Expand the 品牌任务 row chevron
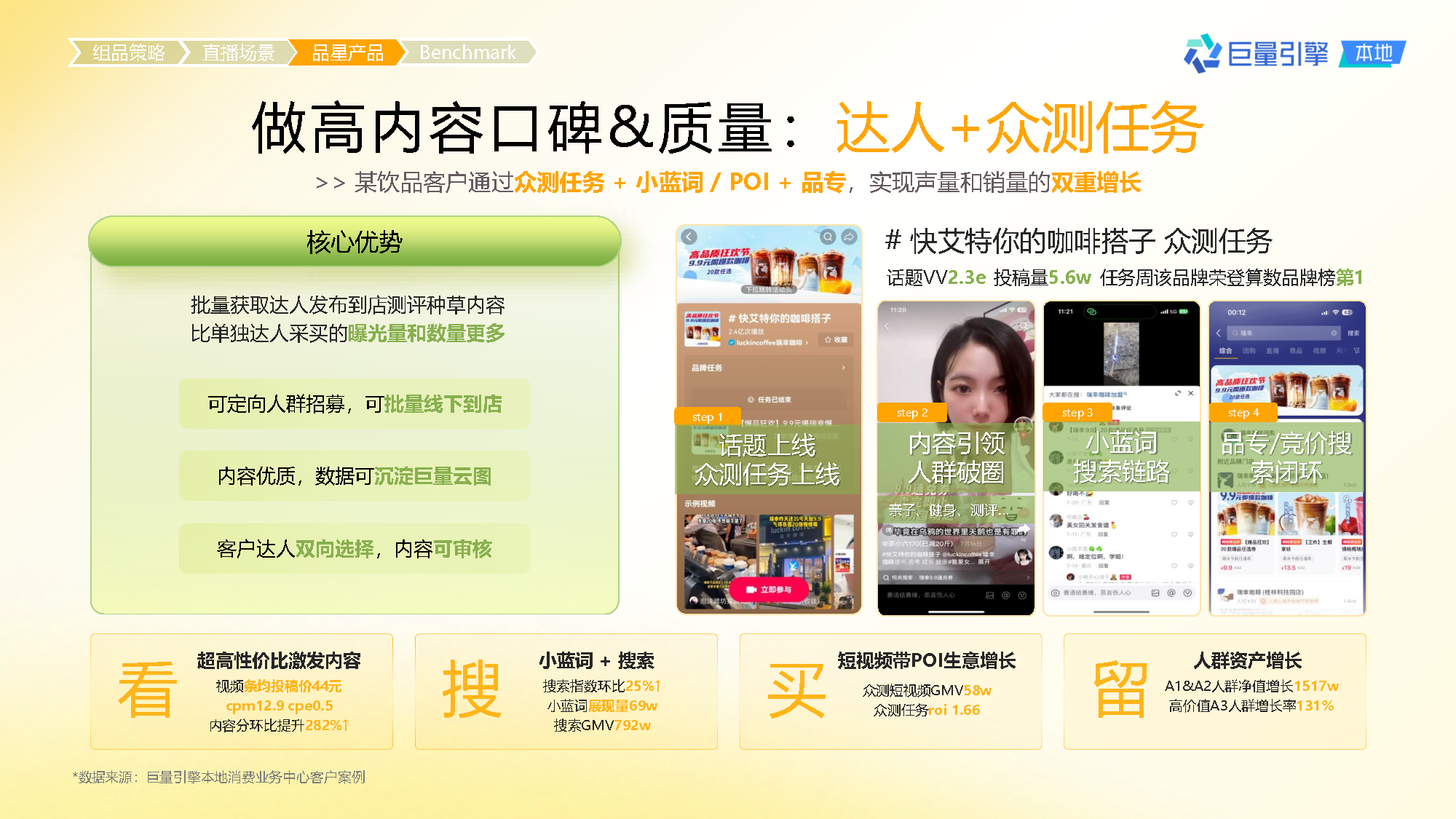 (x=844, y=368)
